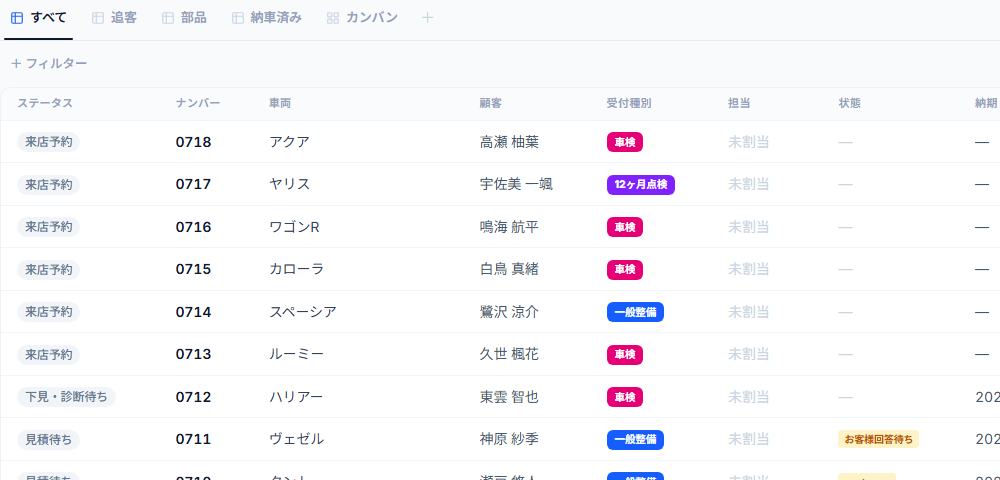Click the table icon beside 納車済み

pos(238,18)
